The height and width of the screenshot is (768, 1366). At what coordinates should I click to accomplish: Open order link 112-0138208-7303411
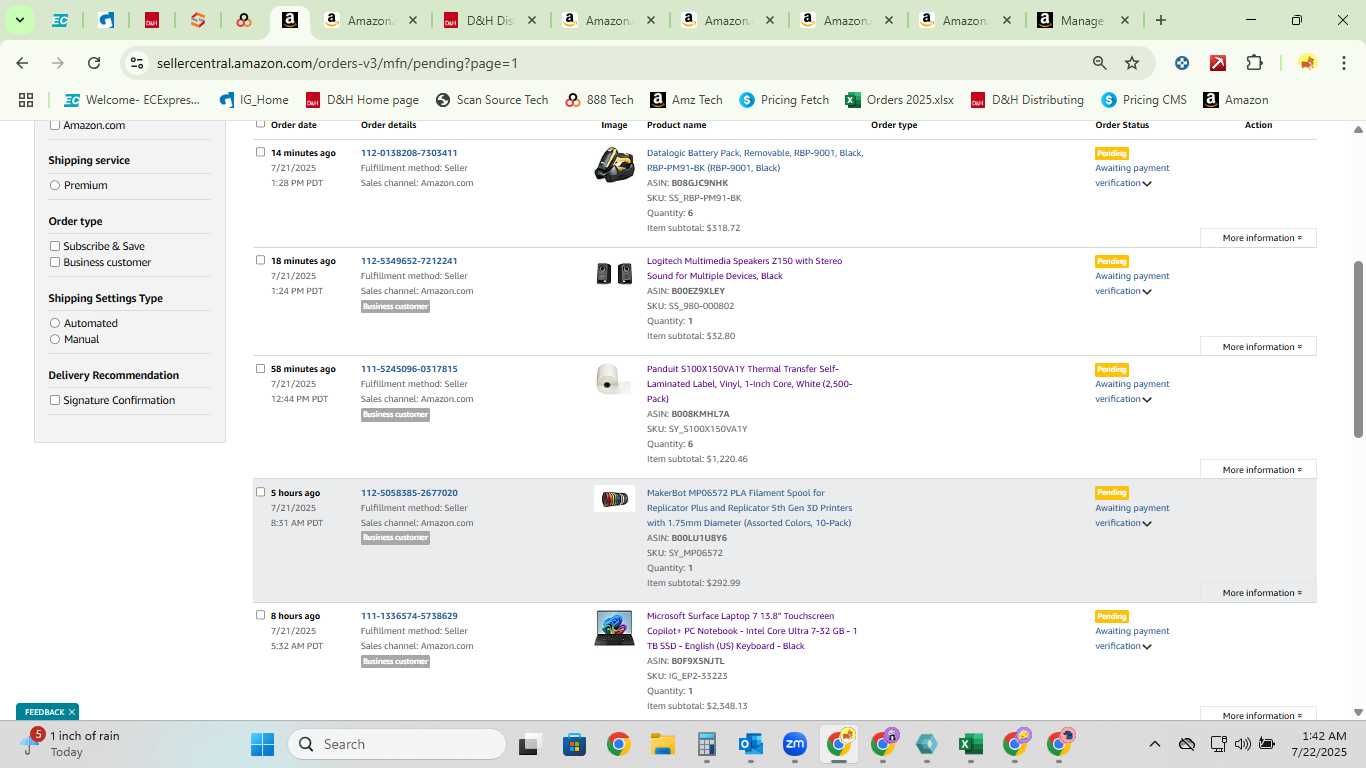point(409,153)
